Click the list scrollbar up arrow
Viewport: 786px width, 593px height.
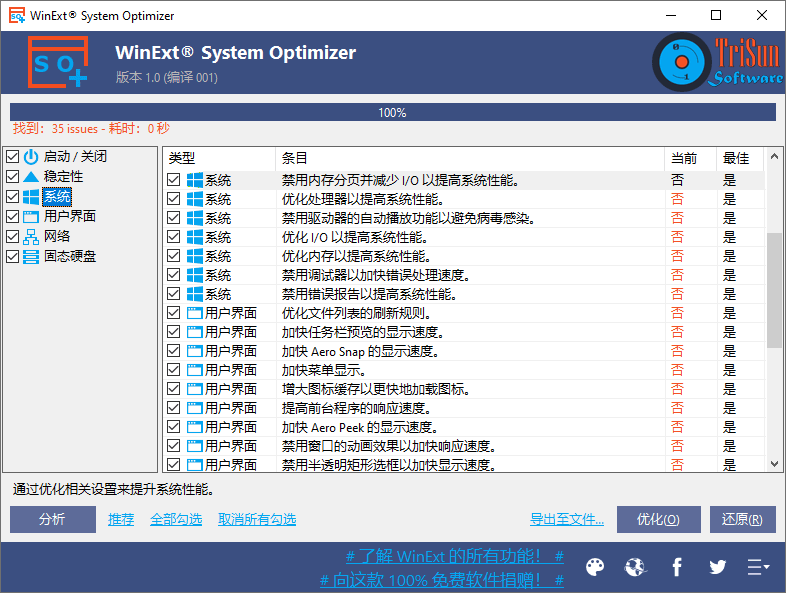coord(774,156)
